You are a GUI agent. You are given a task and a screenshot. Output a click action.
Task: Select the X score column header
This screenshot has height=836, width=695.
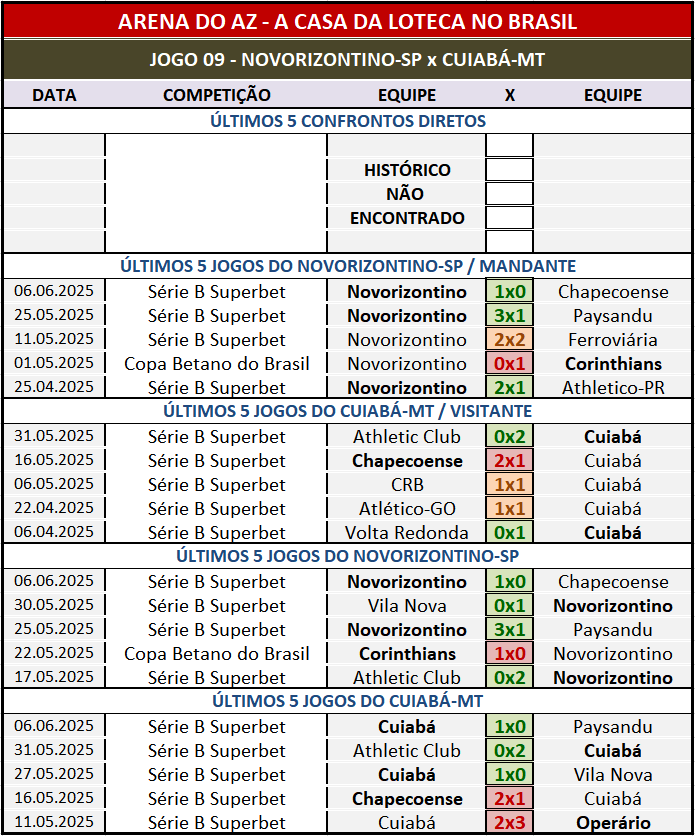509,95
